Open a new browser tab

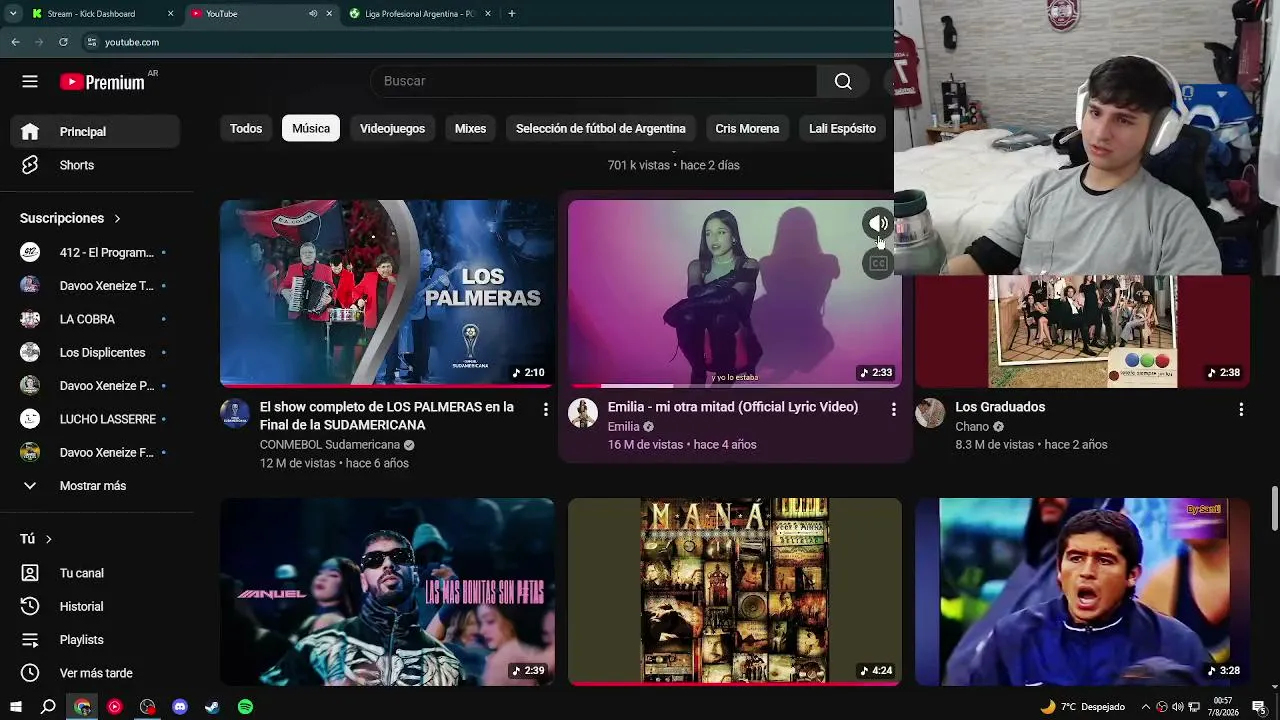point(511,14)
